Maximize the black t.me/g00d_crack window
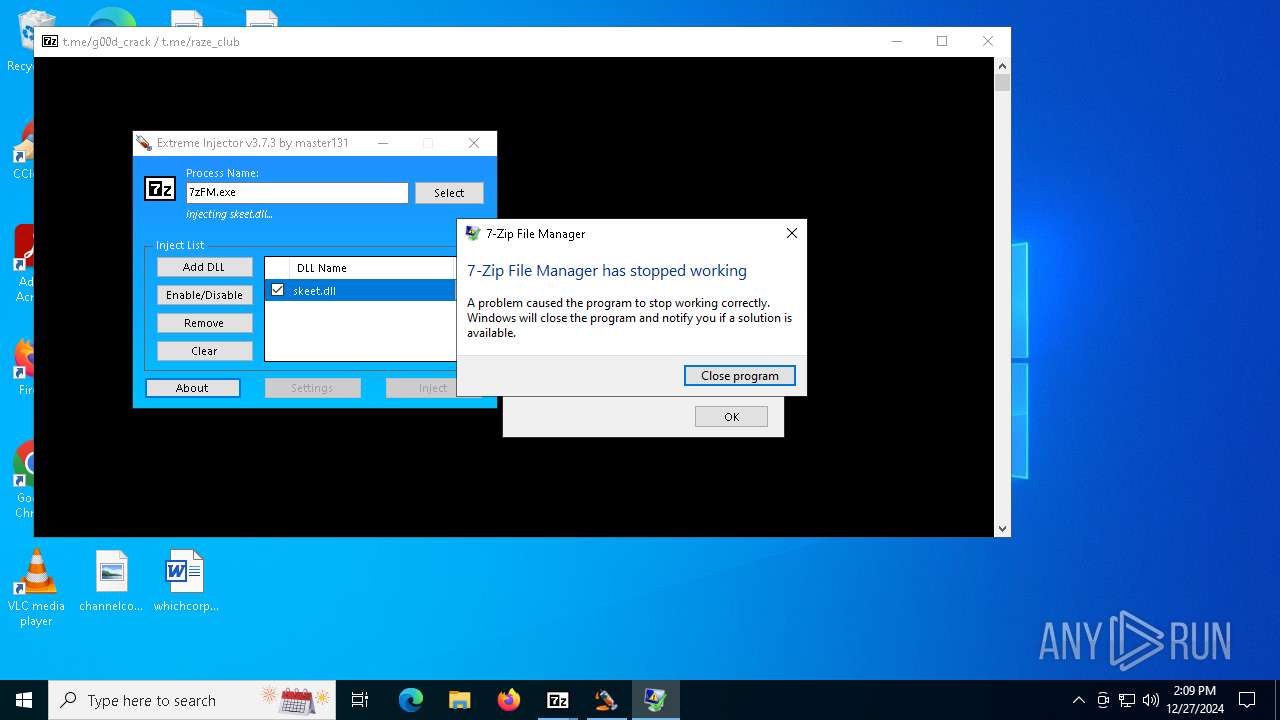This screenshot has height=720, width=1280. [942, 41]
